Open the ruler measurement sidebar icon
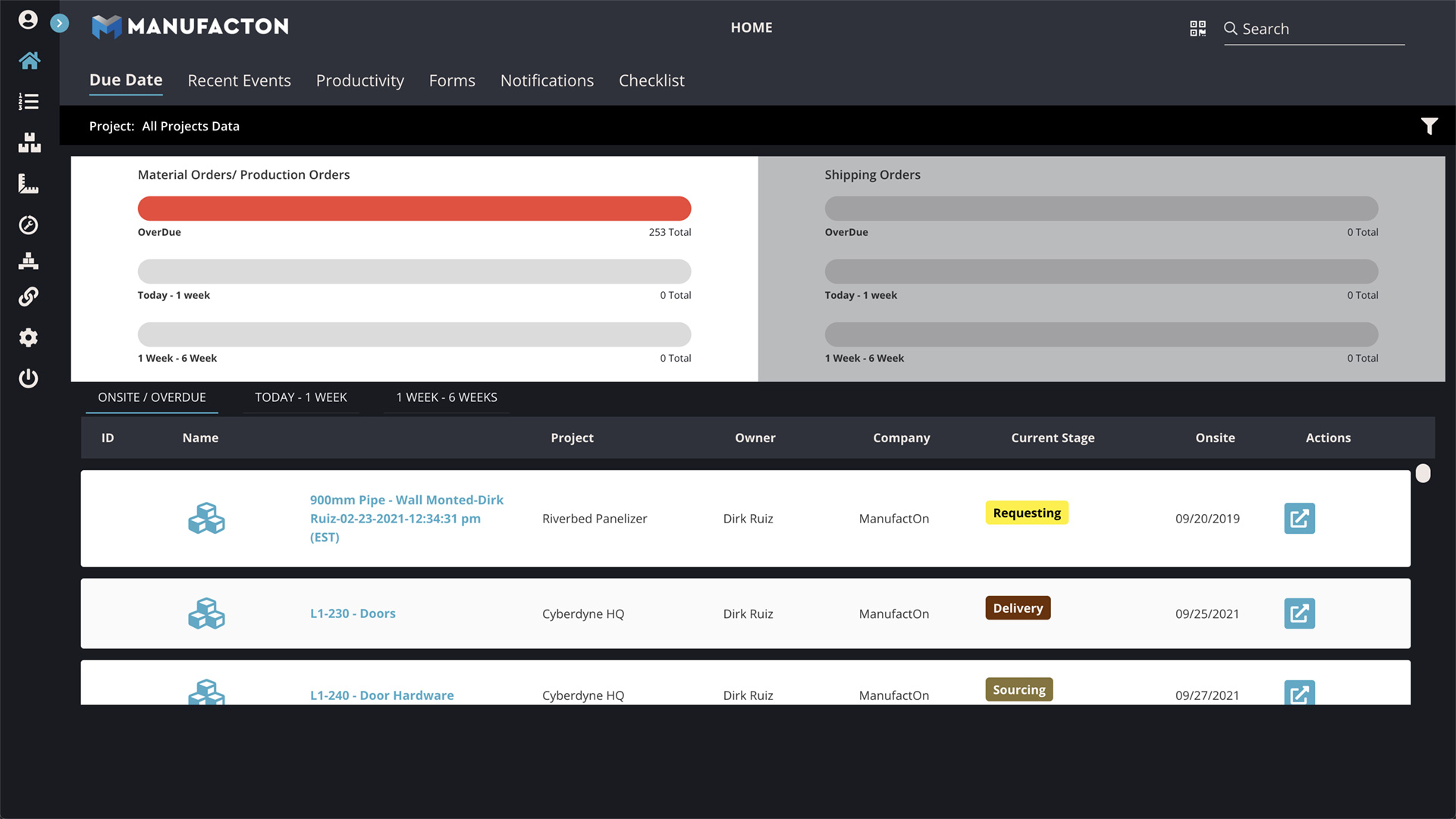This screenshot has height=819, width=1456. (29, 184)
